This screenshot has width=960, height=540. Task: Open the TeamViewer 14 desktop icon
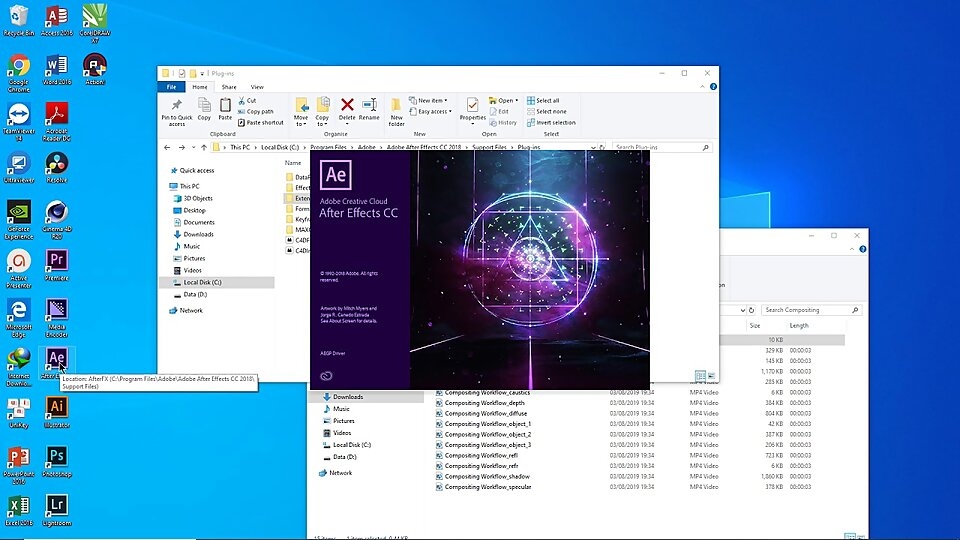[x=18, y=122]
